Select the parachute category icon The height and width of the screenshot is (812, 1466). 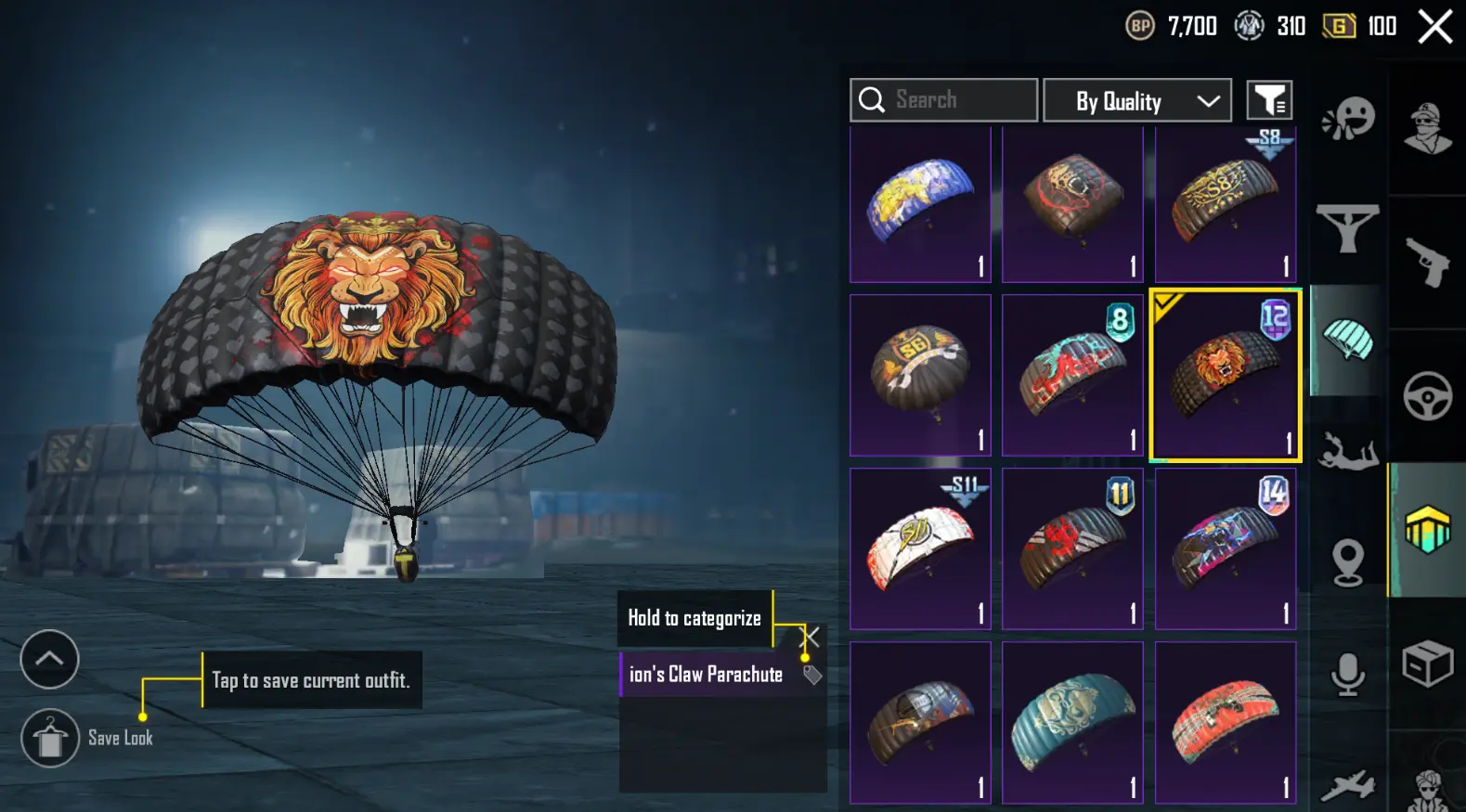click(1347, 340)
